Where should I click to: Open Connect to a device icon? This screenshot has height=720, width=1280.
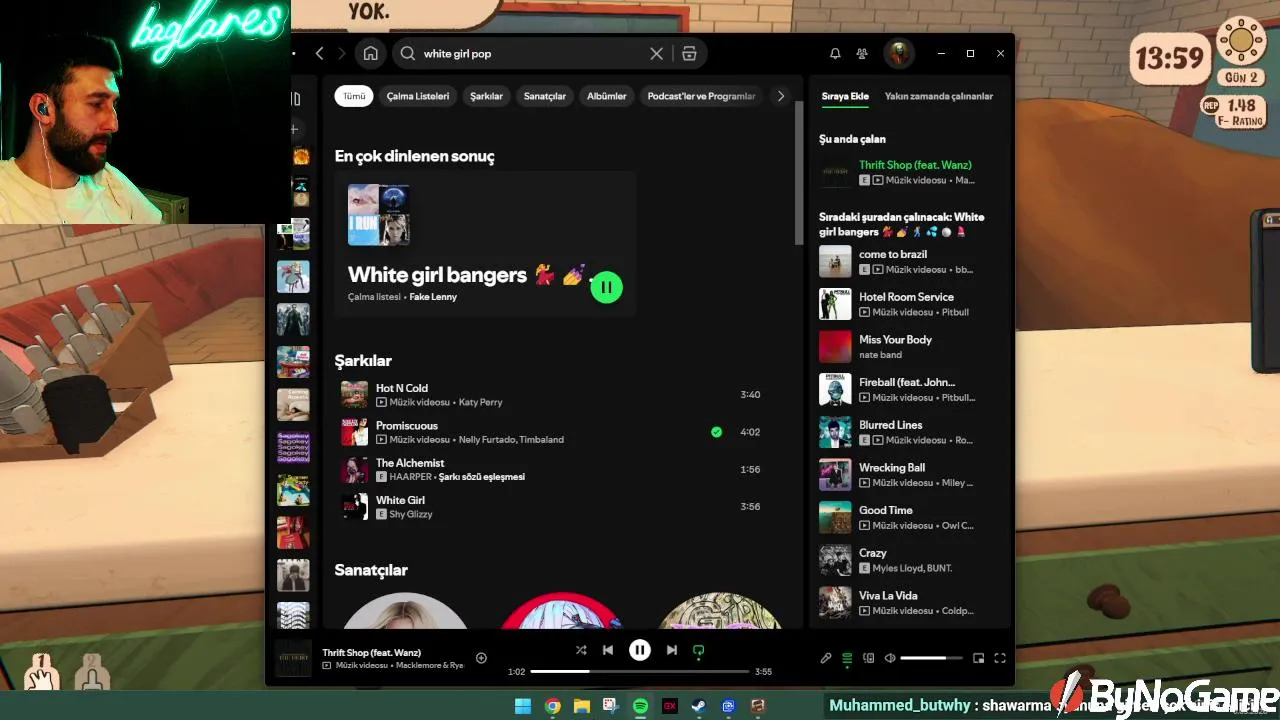[x=868, y=658]
